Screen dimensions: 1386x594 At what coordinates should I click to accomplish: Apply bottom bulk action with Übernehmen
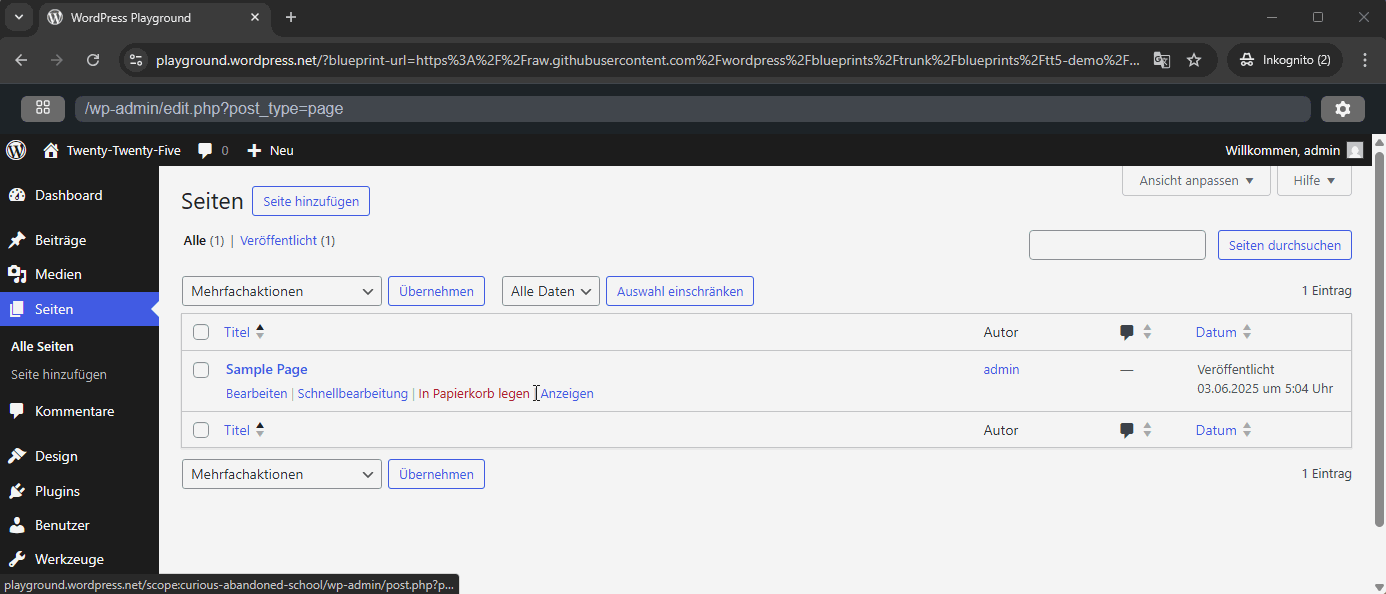436,474
